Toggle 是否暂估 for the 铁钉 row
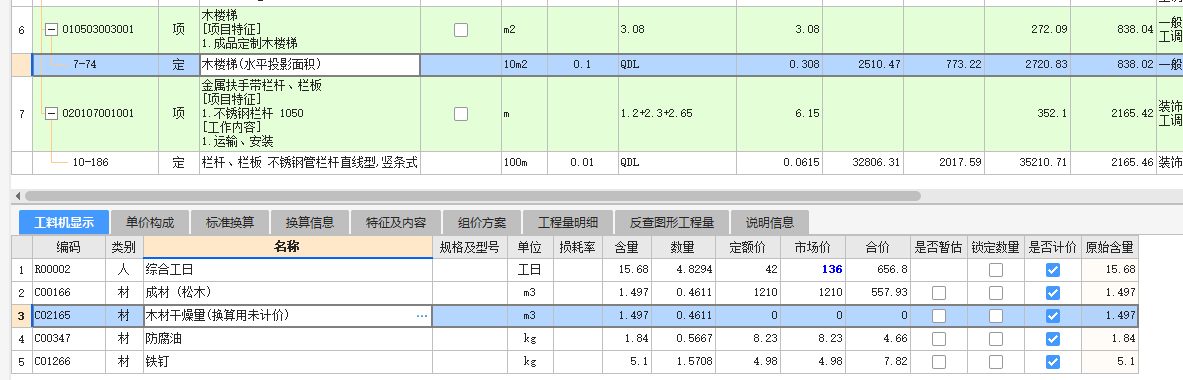Image resolution: width=1183 pixels, height=380 pixels. (939, 362)
